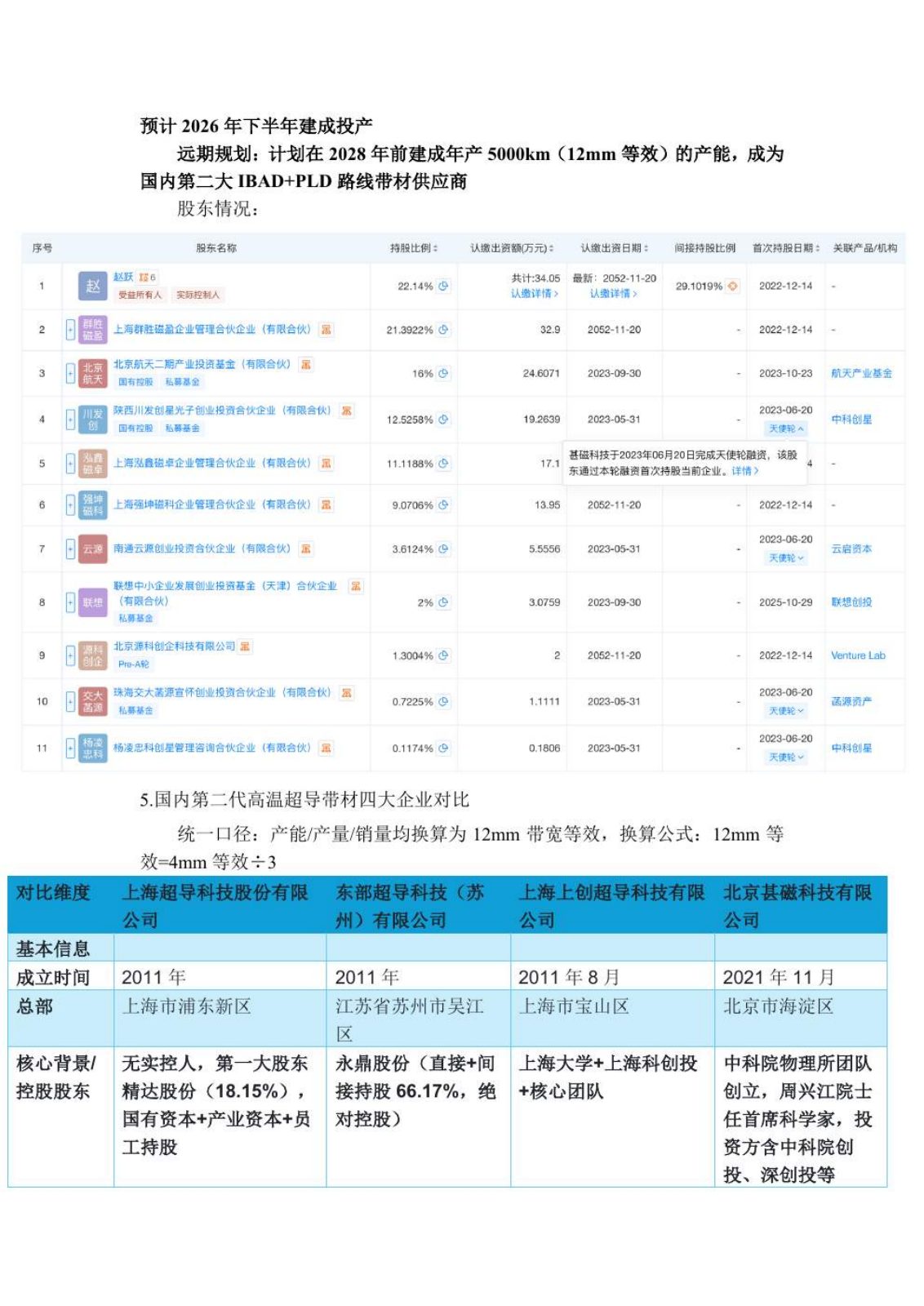Open 认缴详情 link under 共计:34.05
924x1306 pixels.
[535, 294]
